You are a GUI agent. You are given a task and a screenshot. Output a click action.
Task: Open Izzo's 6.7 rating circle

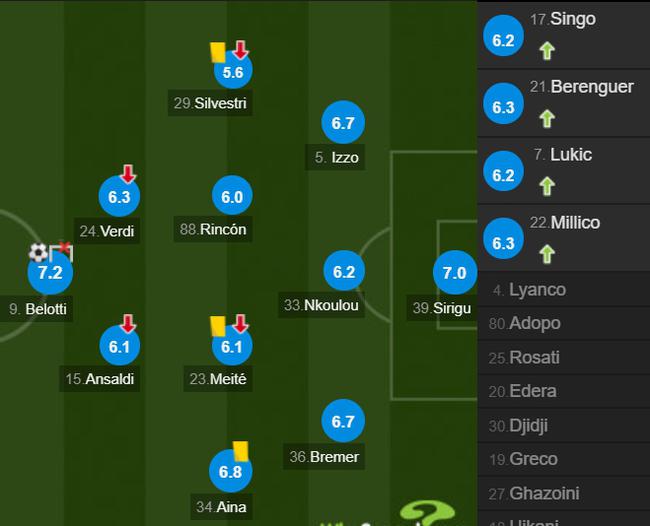pyautogui.click(x=343, y=122)
